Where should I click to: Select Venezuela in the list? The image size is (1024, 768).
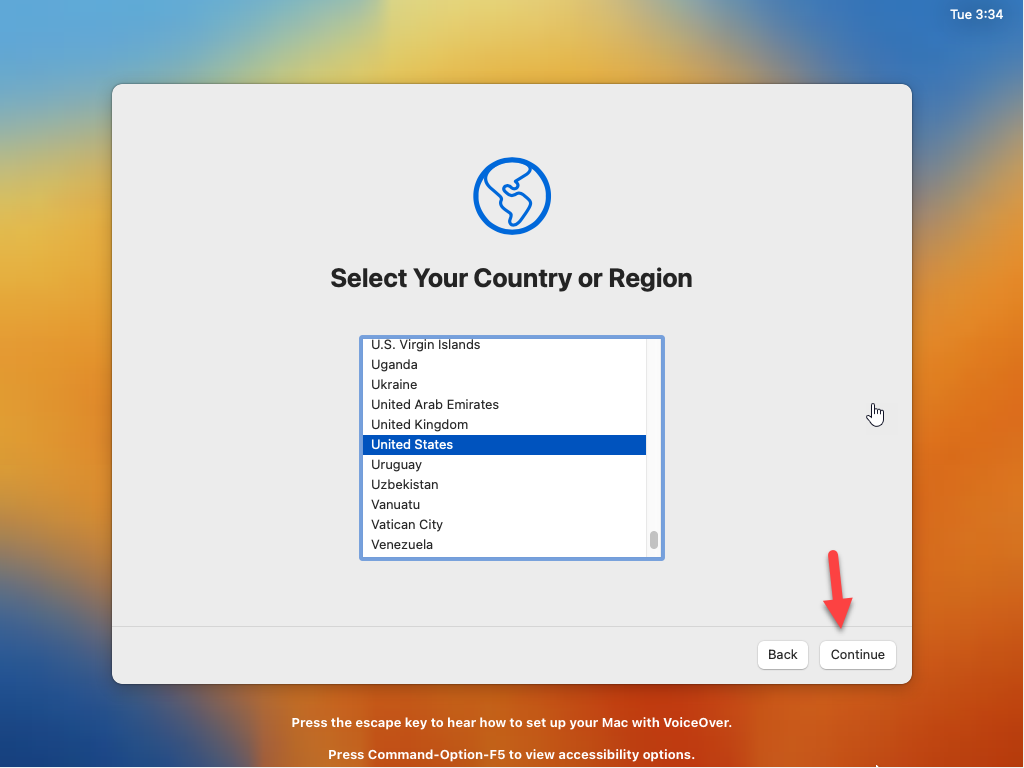tap(504, 545)
